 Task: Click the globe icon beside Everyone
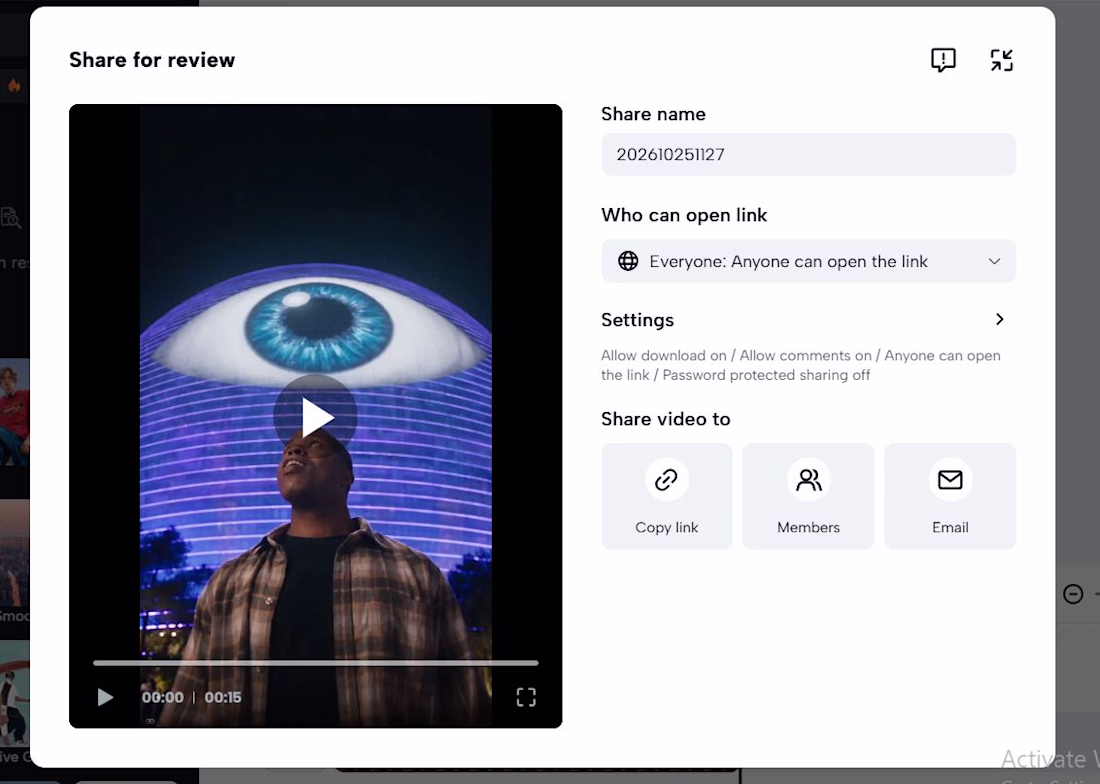pos(628,261)
